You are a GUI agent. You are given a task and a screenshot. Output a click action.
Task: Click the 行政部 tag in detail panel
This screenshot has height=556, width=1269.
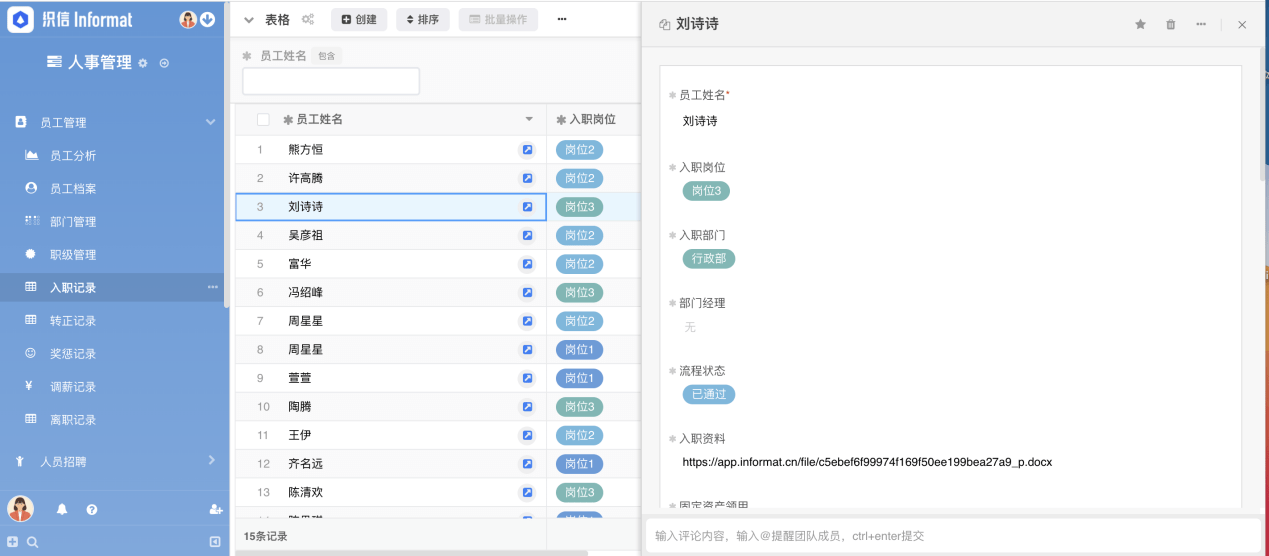point(709,259)
